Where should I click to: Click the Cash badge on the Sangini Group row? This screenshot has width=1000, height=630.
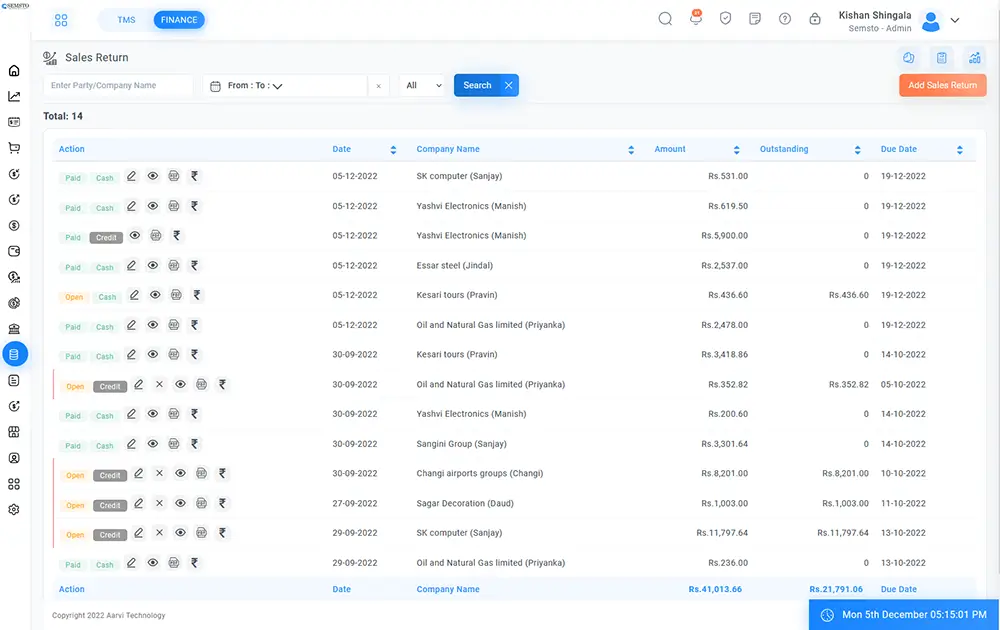tap(105, 446)
